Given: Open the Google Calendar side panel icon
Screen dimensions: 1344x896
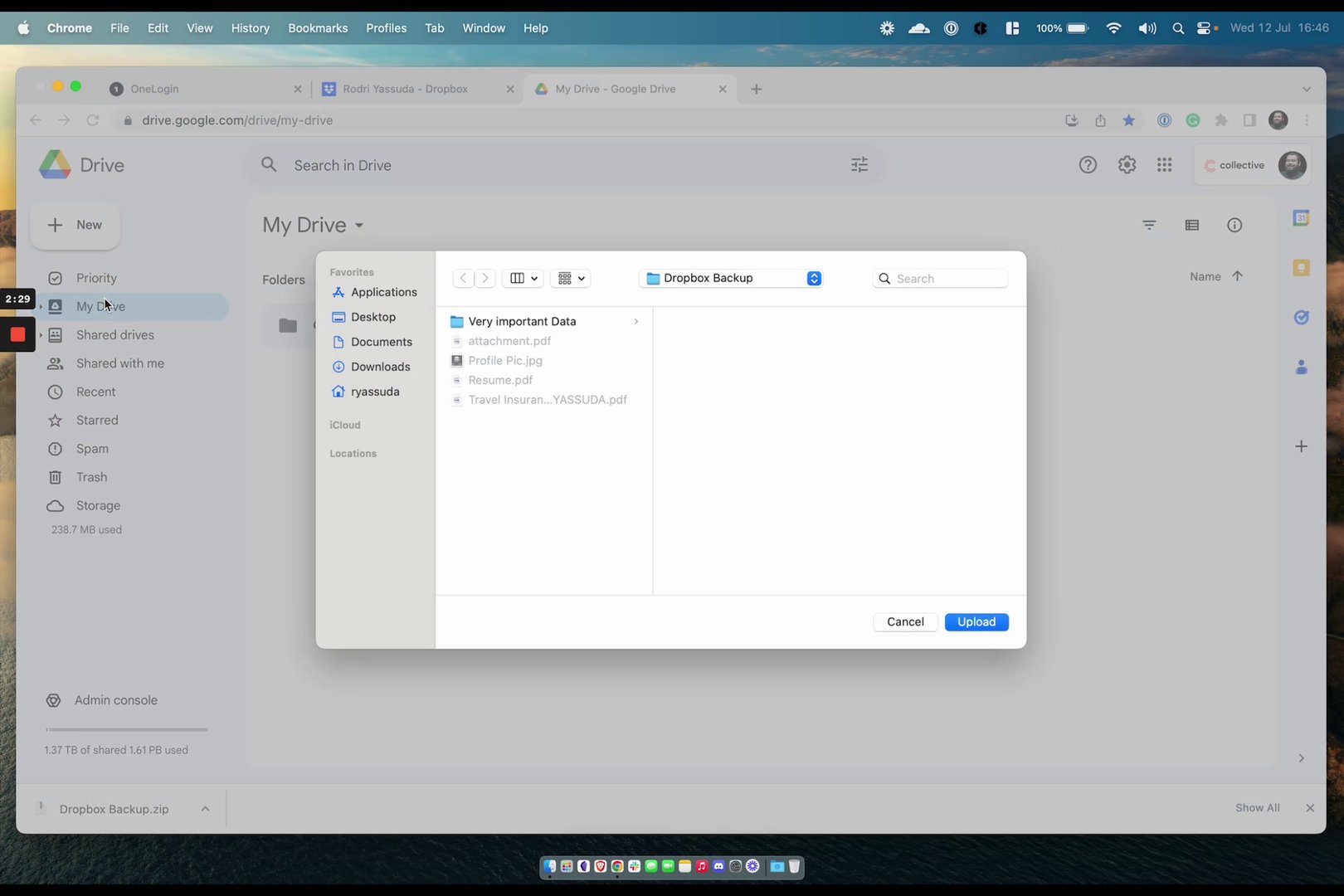Looking at the screenshot, I should point(1301,218).
